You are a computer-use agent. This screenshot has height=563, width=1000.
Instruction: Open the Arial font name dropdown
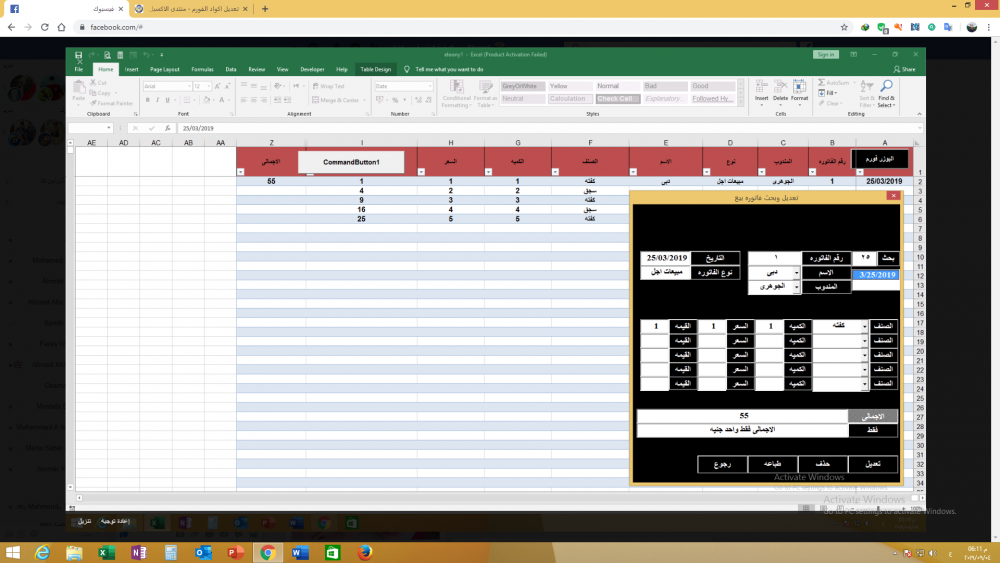coord(189,86)
